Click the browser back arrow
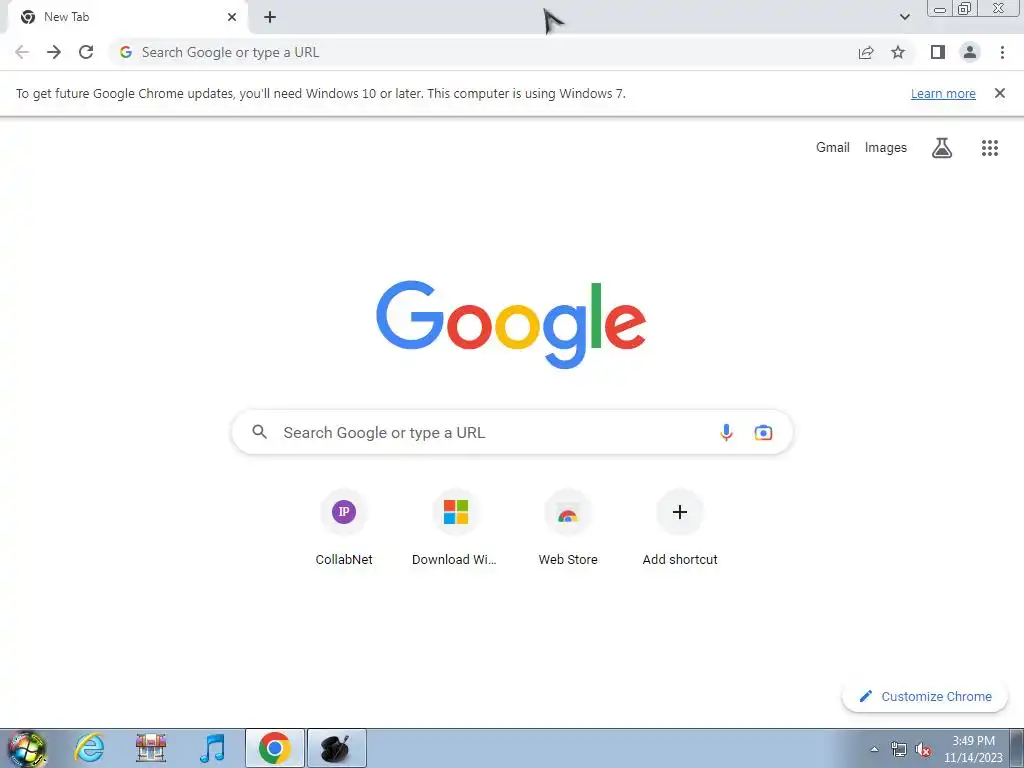 (x=22, y=52)
